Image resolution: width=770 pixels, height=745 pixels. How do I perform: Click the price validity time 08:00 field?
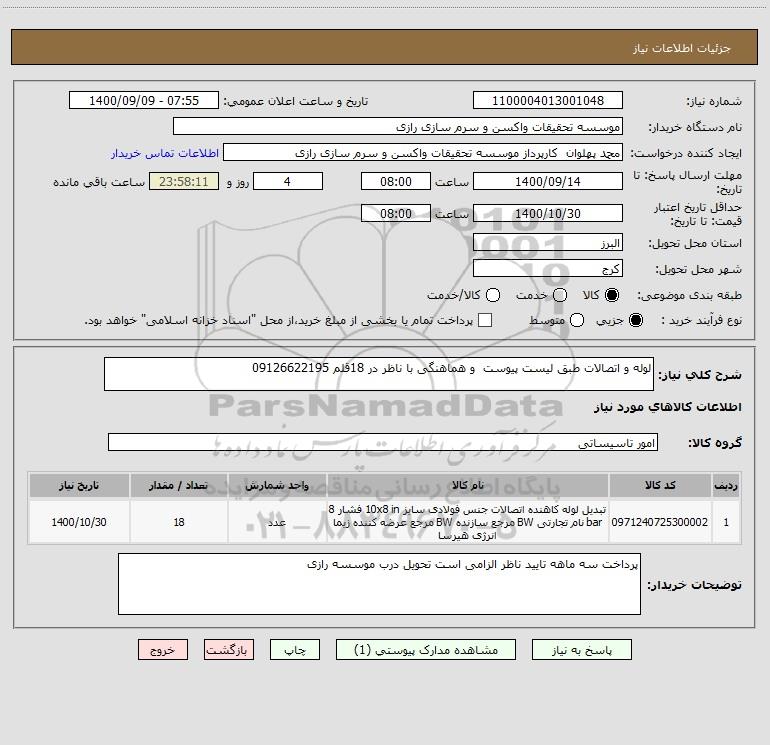click(396, 213)
